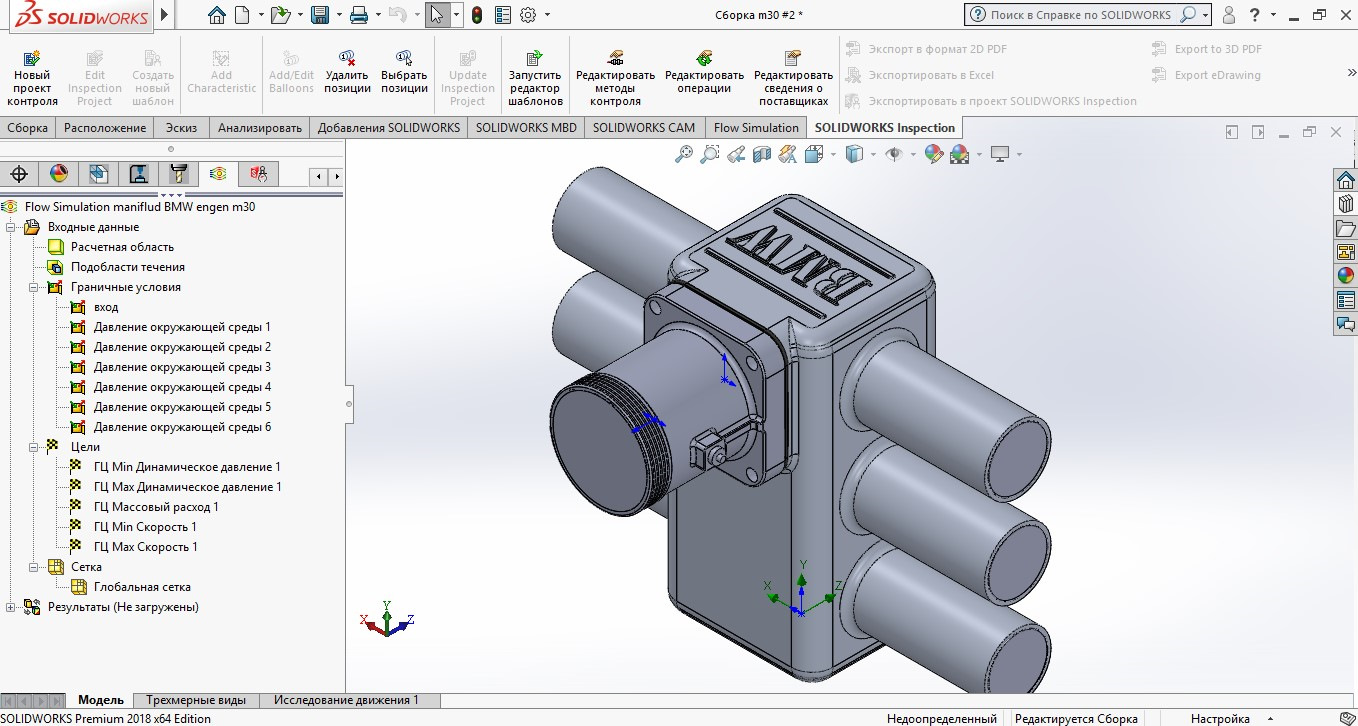Save the assembly with floppy icon
Image resolution: width=1358 pixels, height=726 pixels.
[x=320, y=15]
